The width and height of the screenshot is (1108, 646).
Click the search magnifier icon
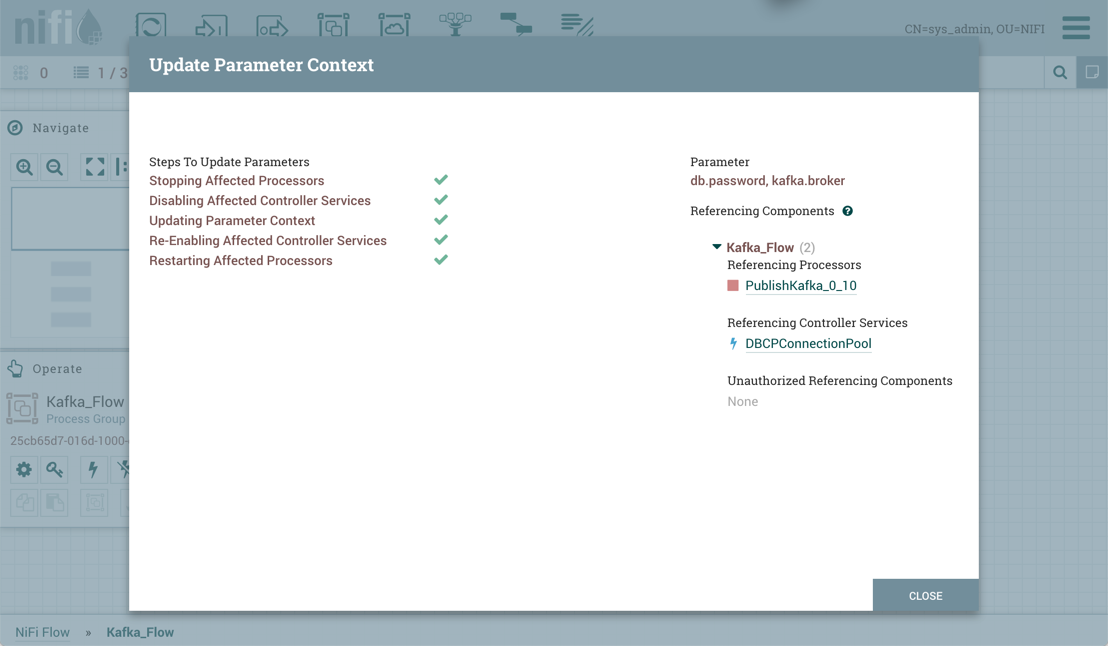coord(1061,72)
